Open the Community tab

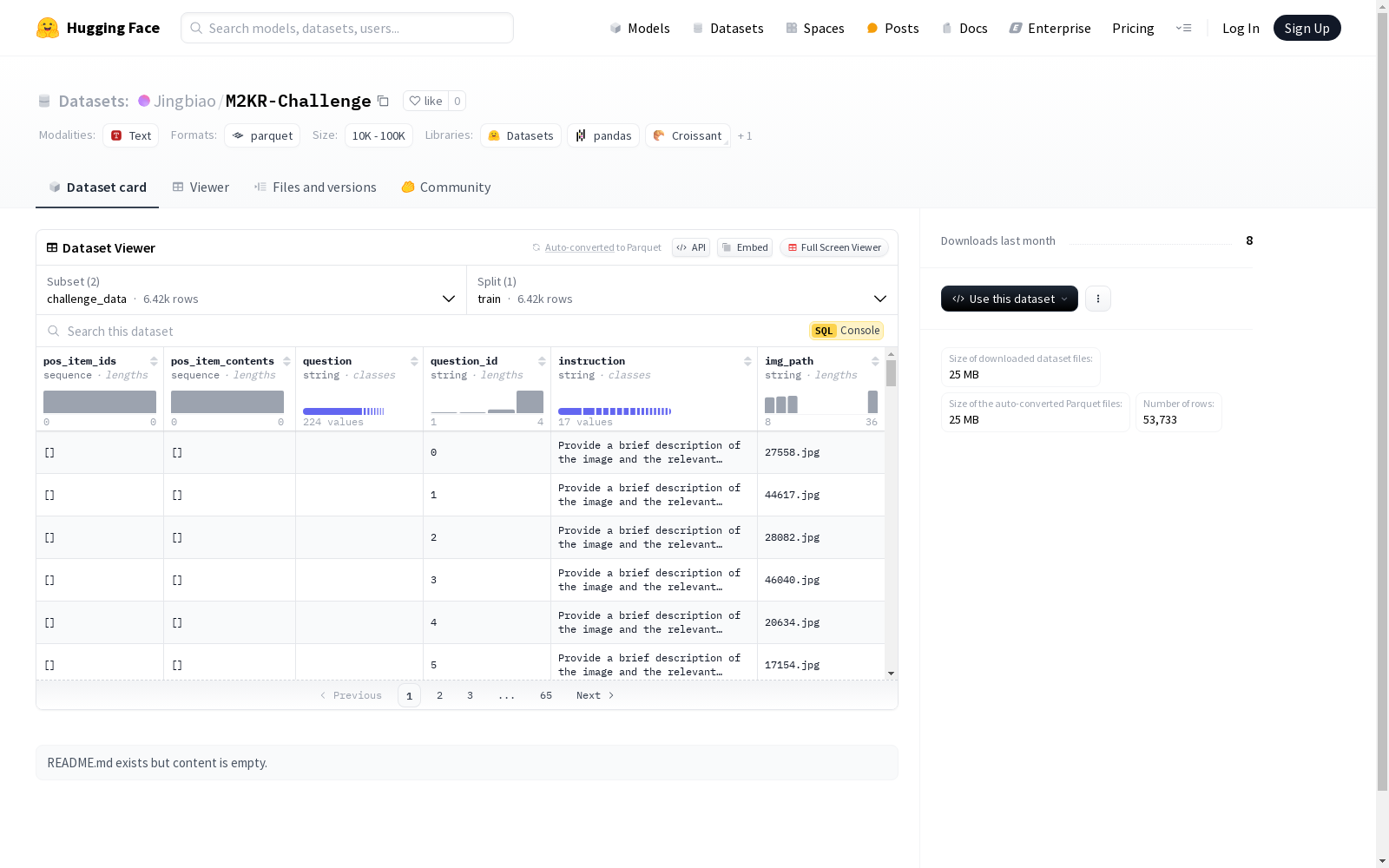click(446, 187)
